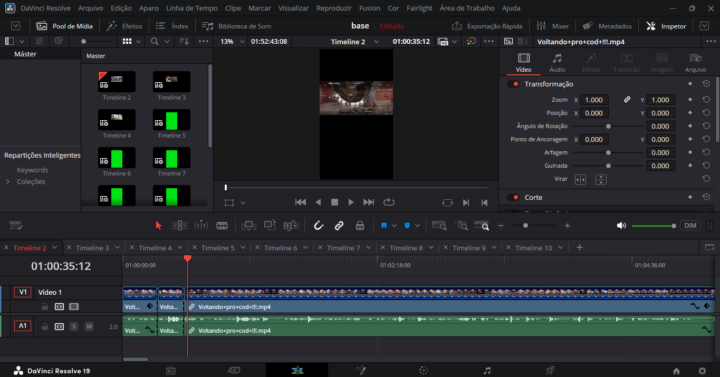
Task: Toggle loop playback in viewer
Action: coord(389,202)
